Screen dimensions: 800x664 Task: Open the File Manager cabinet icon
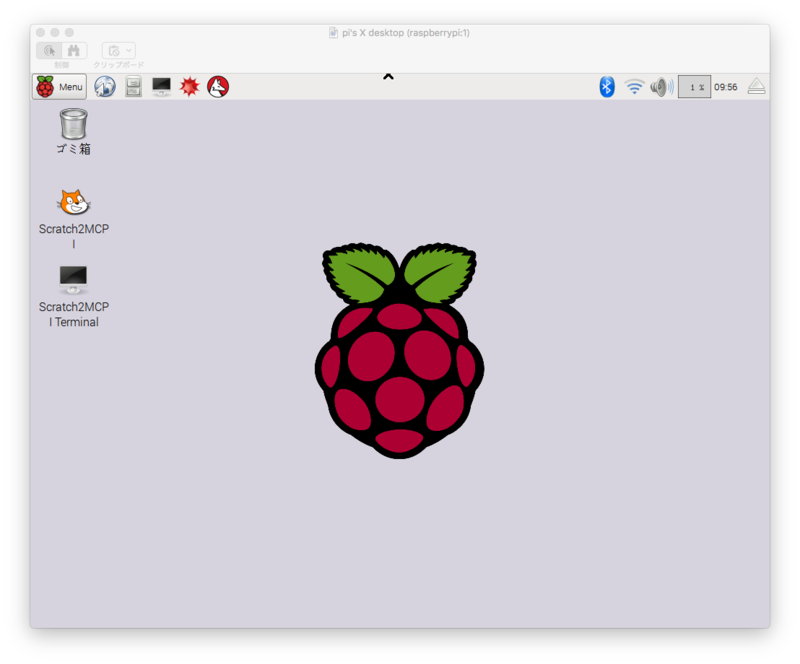pos(134,86)
